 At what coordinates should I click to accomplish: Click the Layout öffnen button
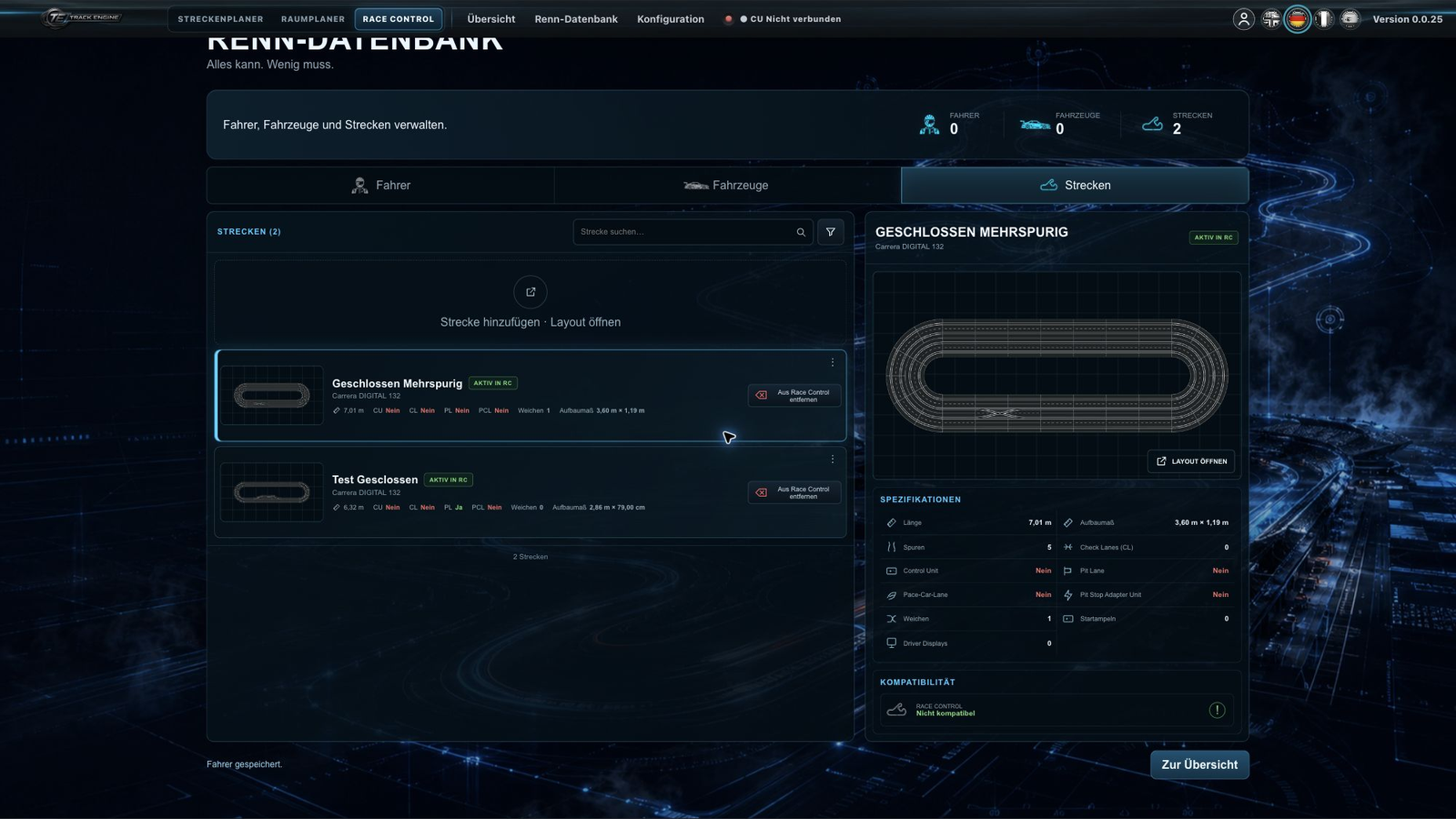click(1191, 461)
